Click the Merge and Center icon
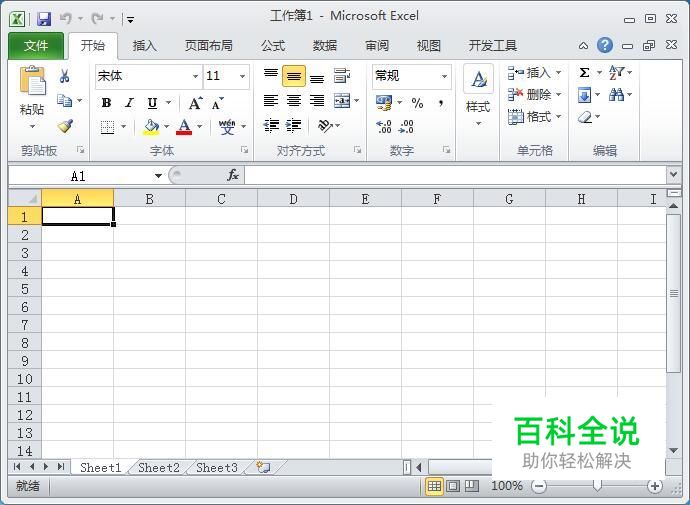 click(x=342, y=101)
